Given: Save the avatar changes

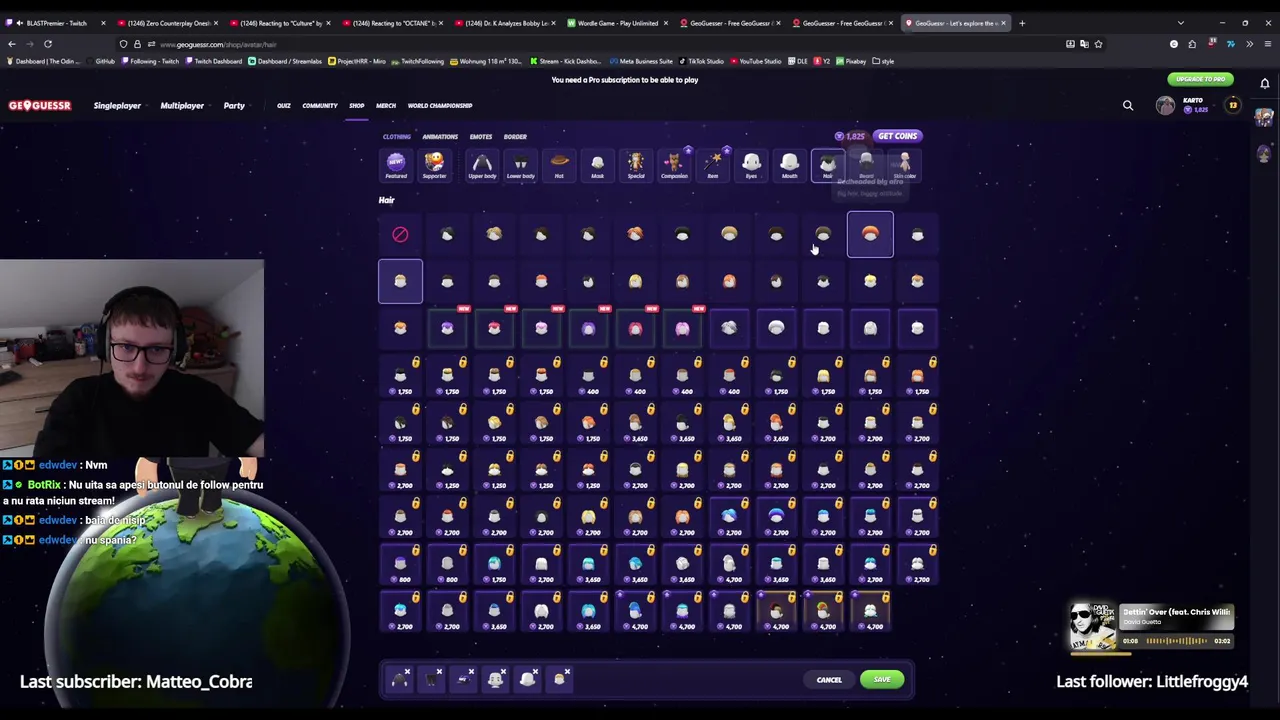Looking at the screenshot, I should (881, 680).
